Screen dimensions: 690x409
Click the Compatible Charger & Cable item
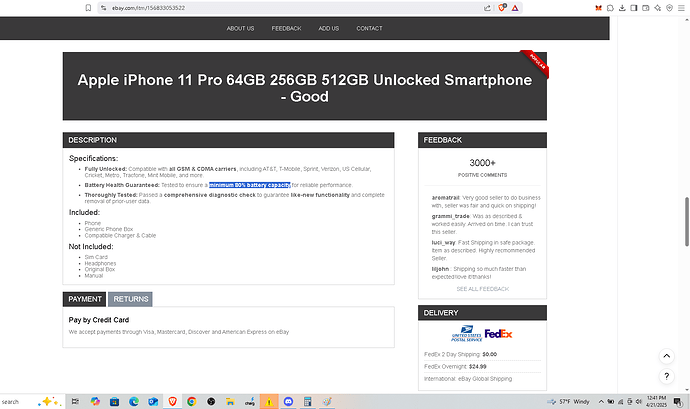[120, 236]
